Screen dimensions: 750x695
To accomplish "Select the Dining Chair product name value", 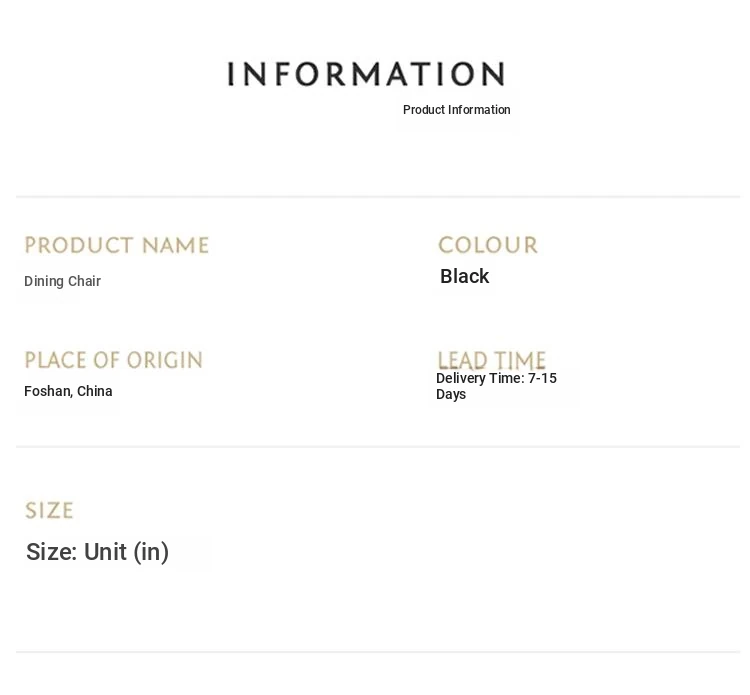I will pos(62,281).
